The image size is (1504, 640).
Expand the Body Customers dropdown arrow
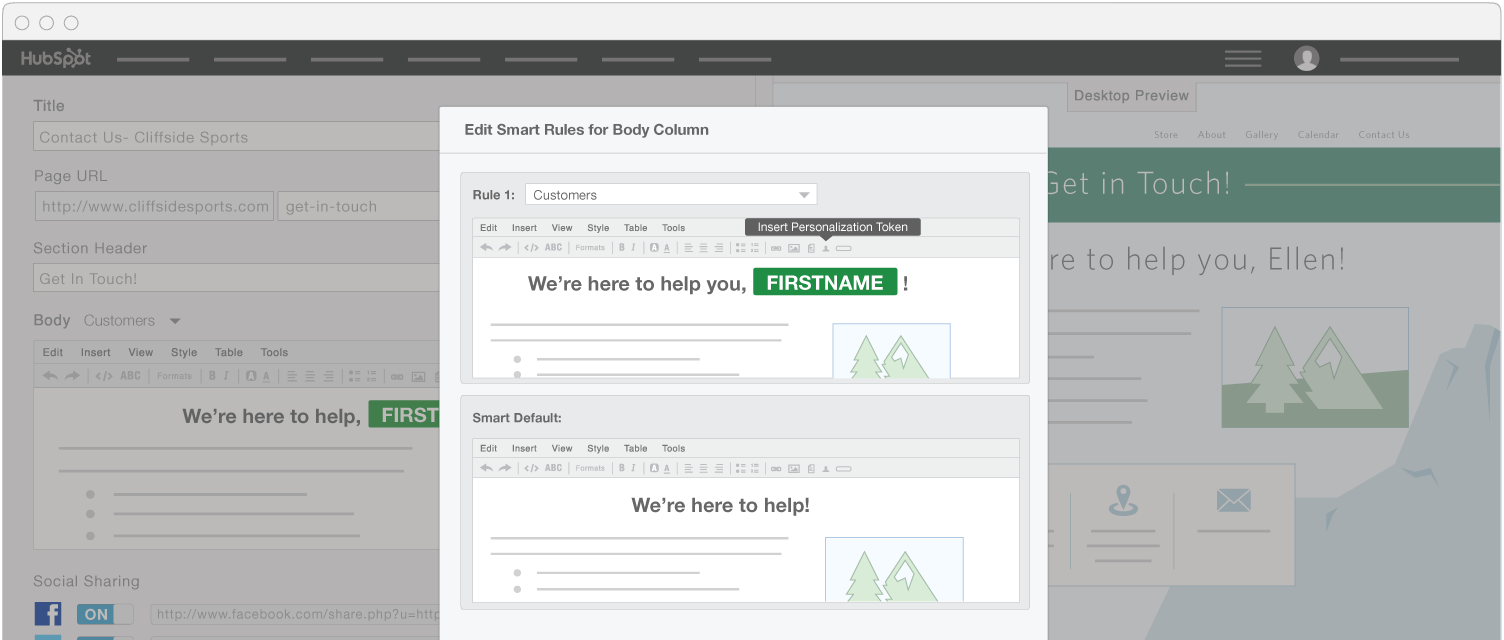coord(175,321)
